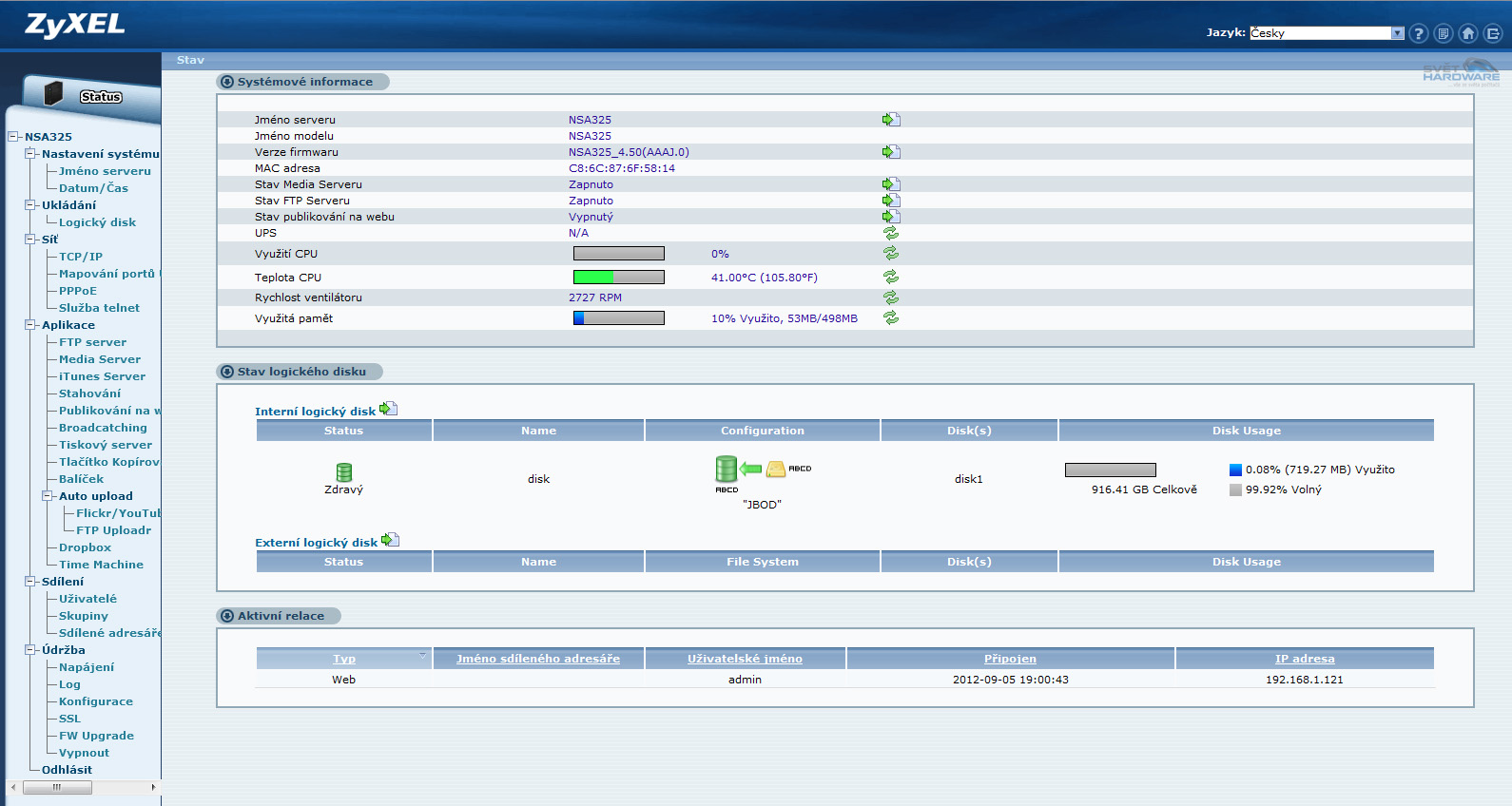The height and width of the screenshot is (806, 1512).
Task: Collapse the Stav logického disku section
Action: [227, 372]
